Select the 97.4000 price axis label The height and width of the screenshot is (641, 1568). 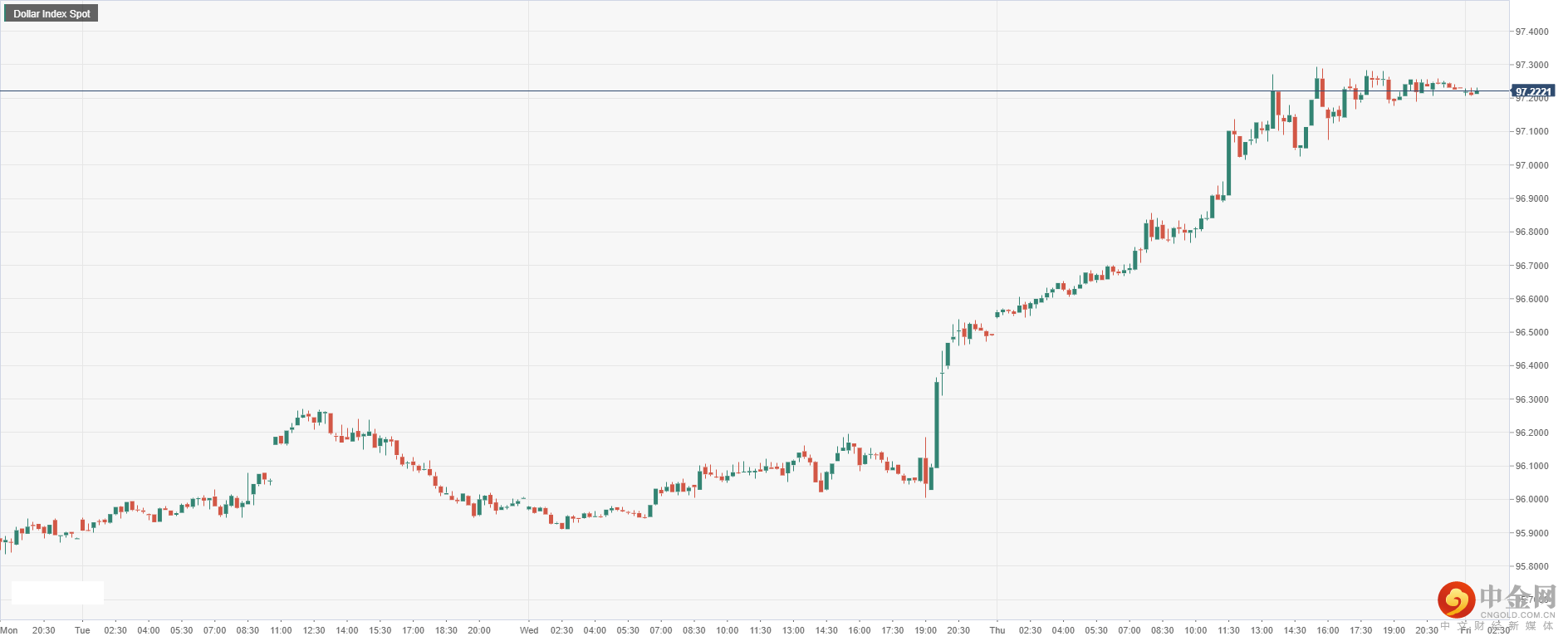click(x=1531, y=32)
